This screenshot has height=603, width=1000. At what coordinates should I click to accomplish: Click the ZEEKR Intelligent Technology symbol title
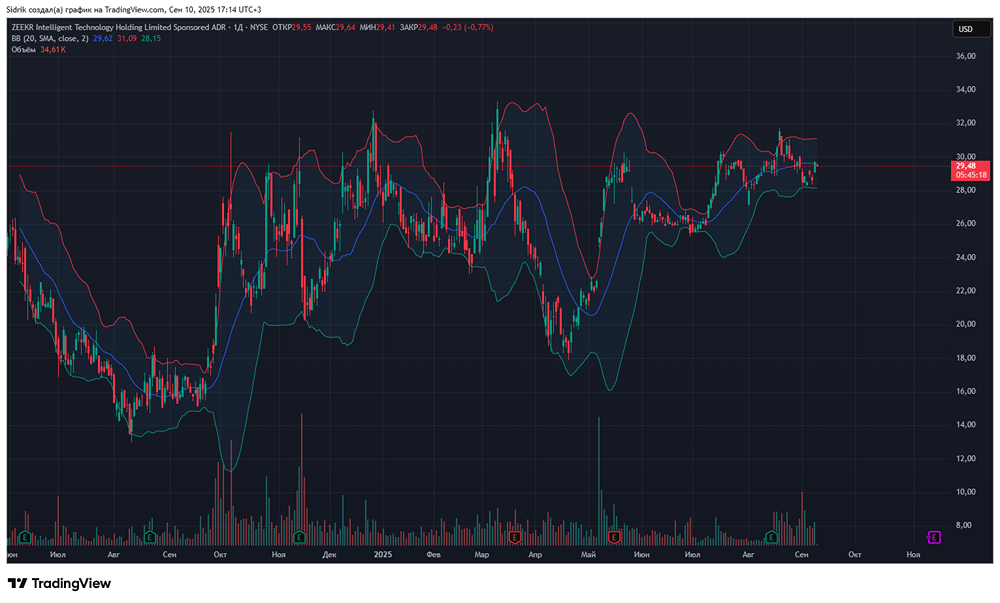pos(119,27)
